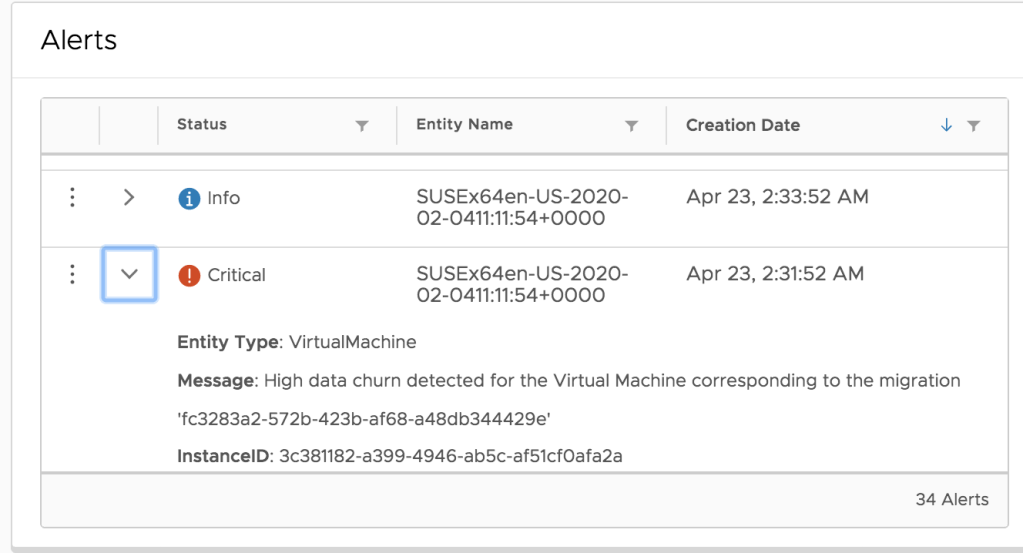Viewport: 1023px width, 553px height.
Task: Open the Creation Date column filter
Action: (x=973, y=126)
